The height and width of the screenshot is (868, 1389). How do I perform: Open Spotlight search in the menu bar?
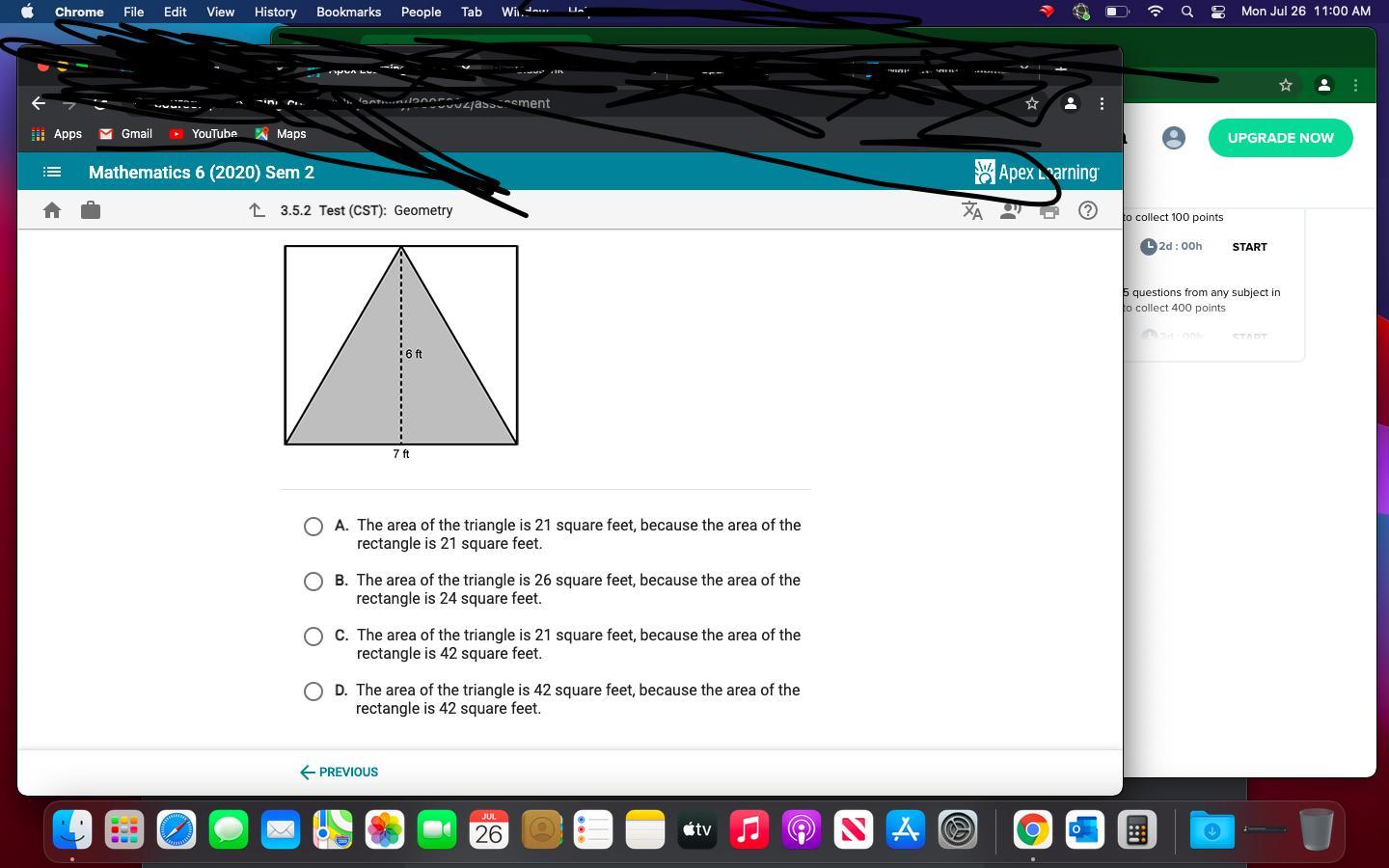(x=1186, y=12)
